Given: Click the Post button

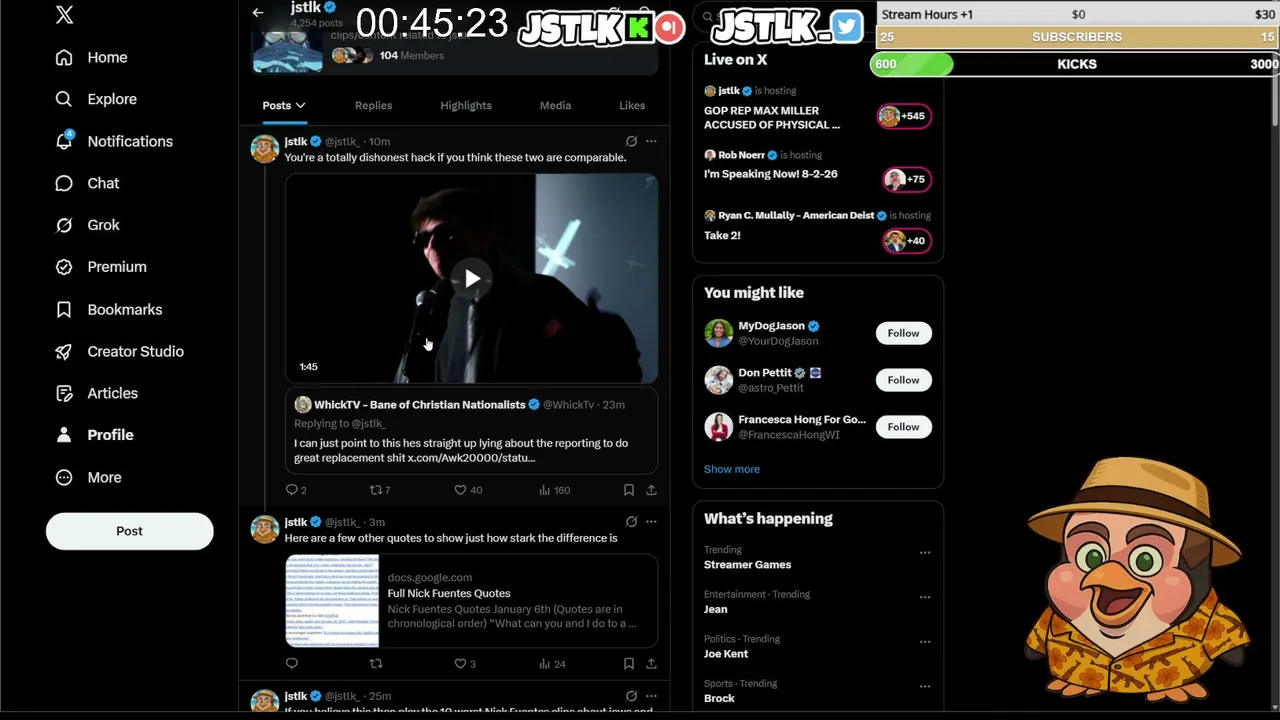Looking at the screenshot, I should pos(129,531).
